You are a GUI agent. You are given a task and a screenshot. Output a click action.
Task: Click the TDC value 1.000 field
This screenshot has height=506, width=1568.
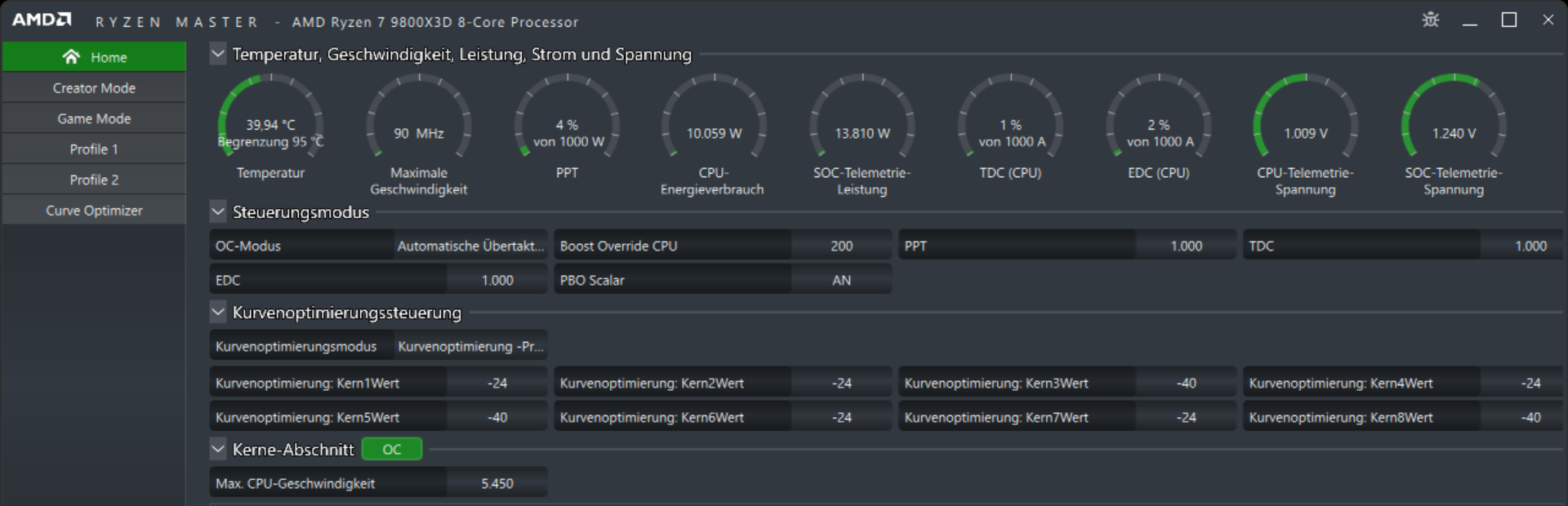[1521, 246]
